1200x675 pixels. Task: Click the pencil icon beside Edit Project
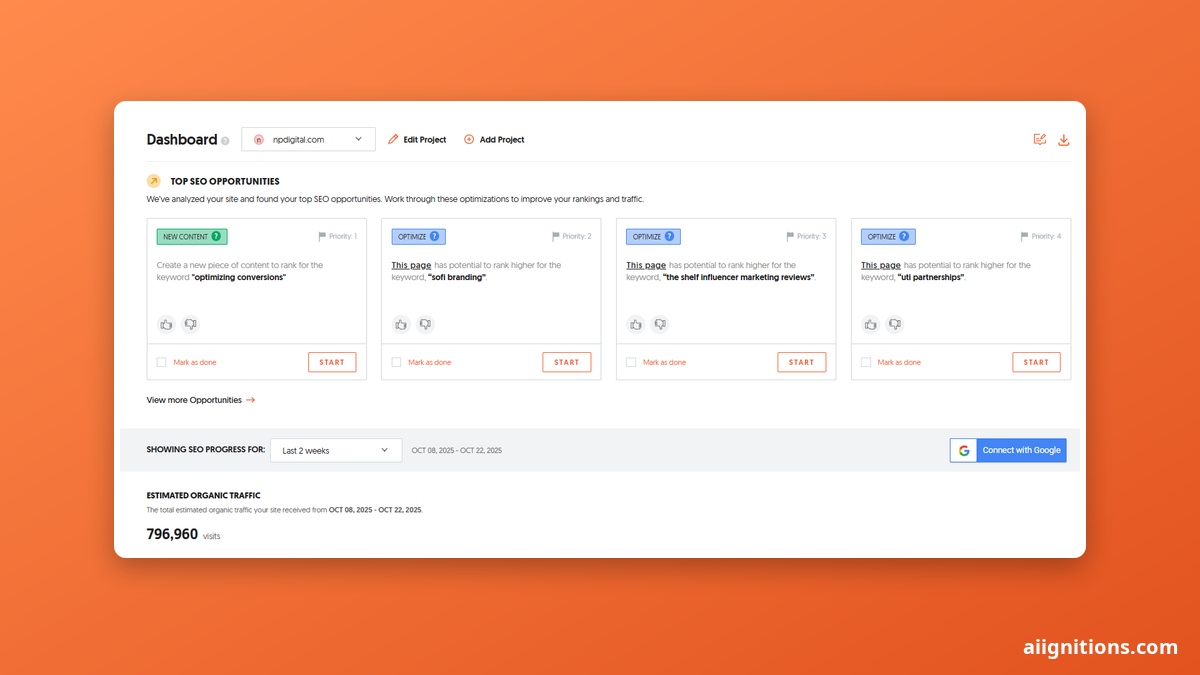click(393, 140)
